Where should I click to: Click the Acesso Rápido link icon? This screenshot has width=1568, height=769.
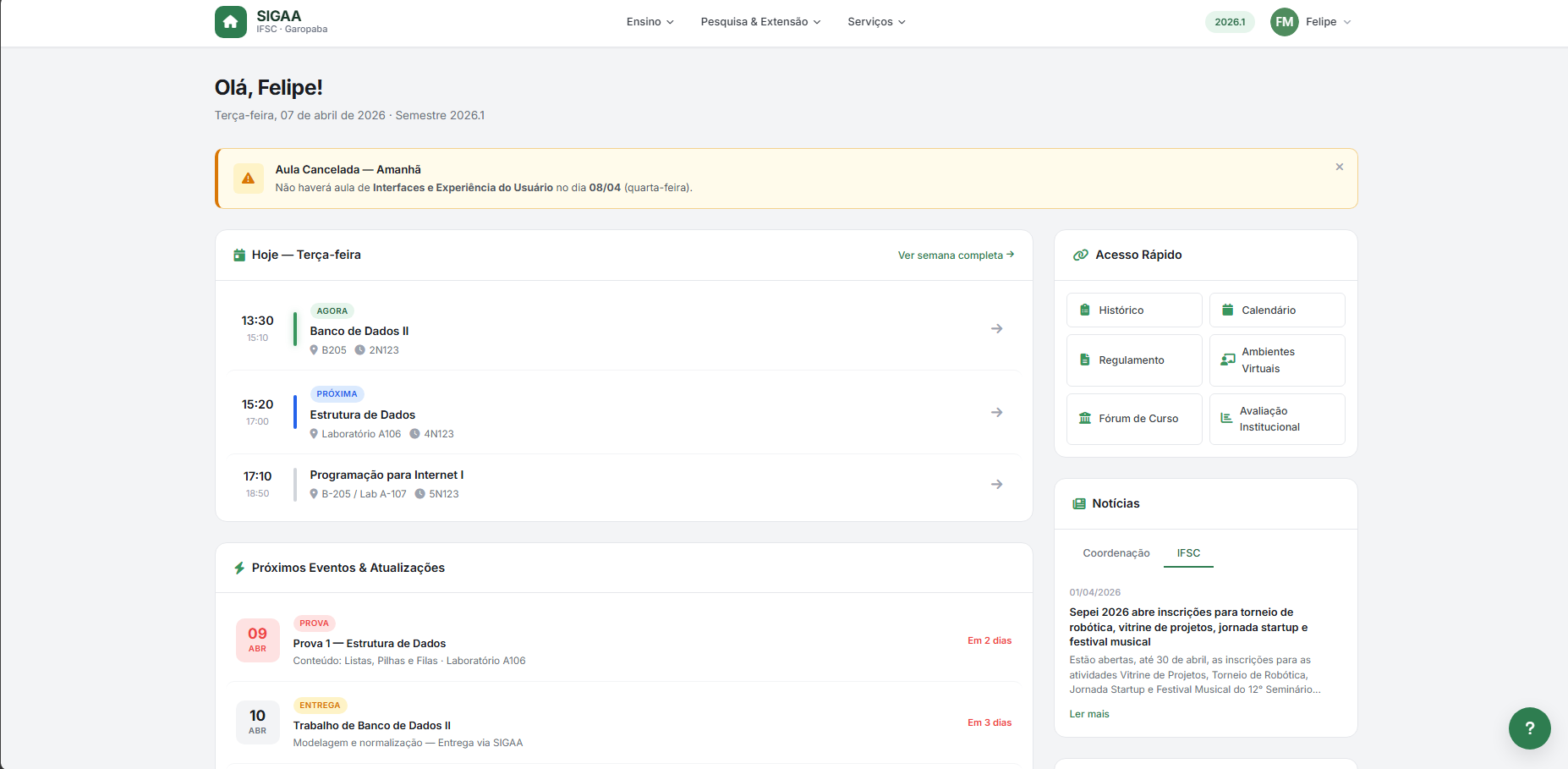pos(1080,255)
